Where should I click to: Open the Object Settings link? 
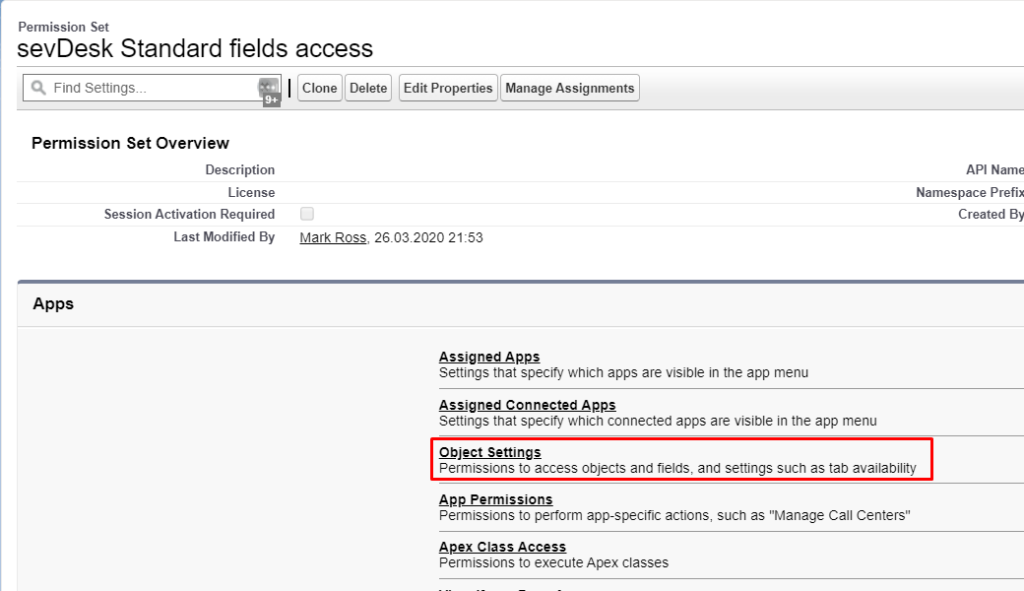click(490, 453)
